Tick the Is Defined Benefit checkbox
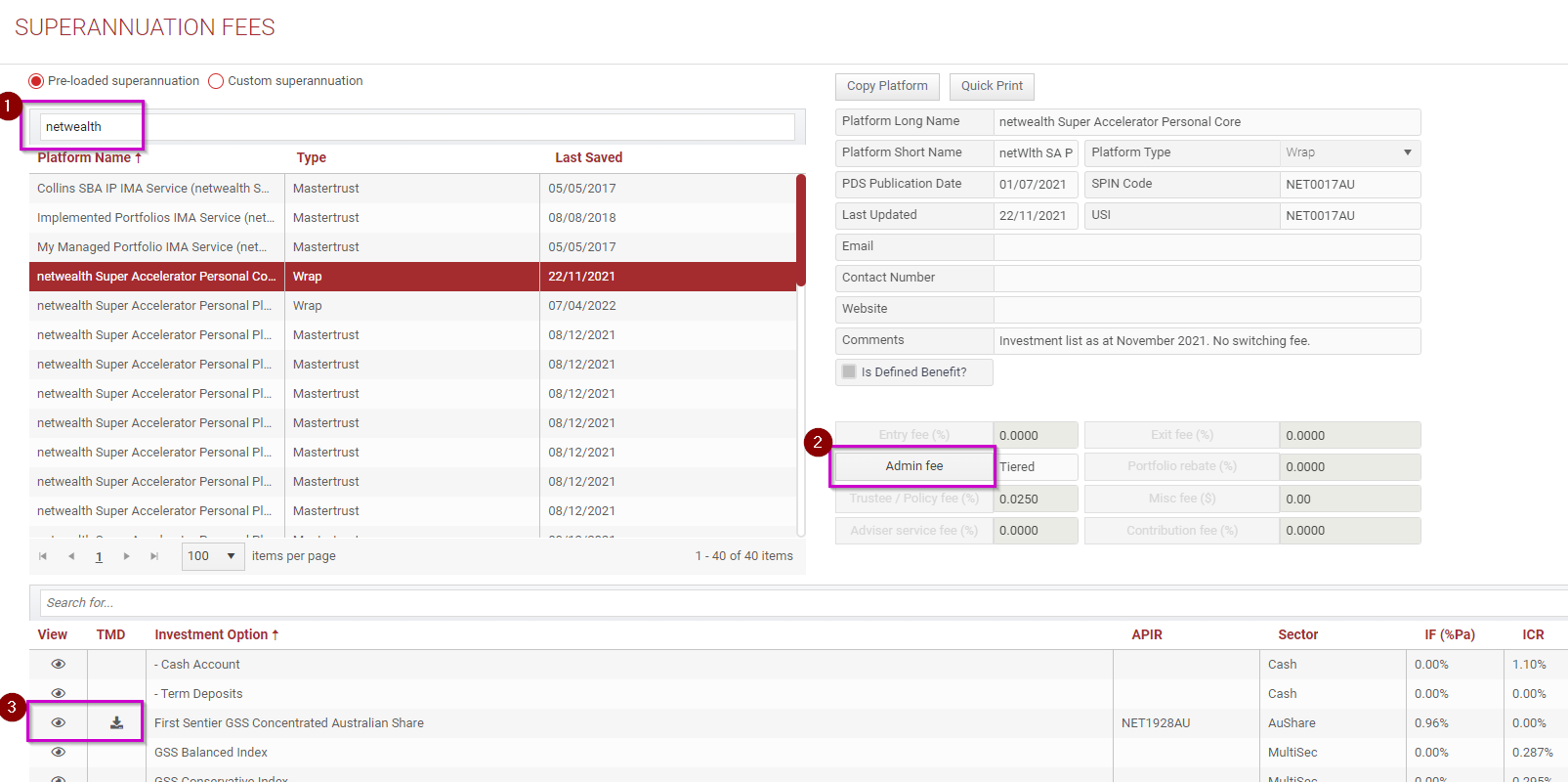 (849, 371)
